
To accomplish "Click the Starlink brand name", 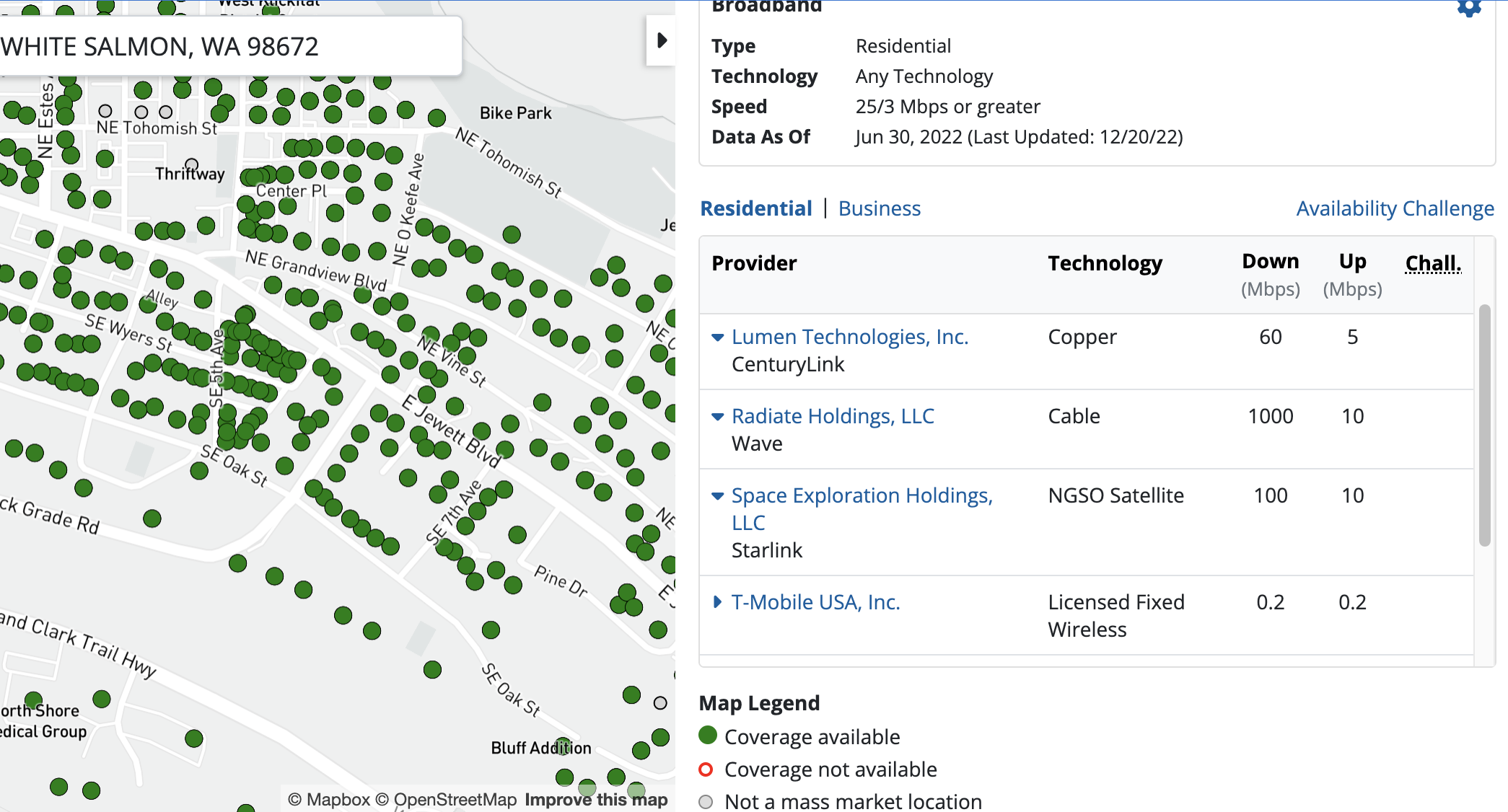I will [767, 550].
